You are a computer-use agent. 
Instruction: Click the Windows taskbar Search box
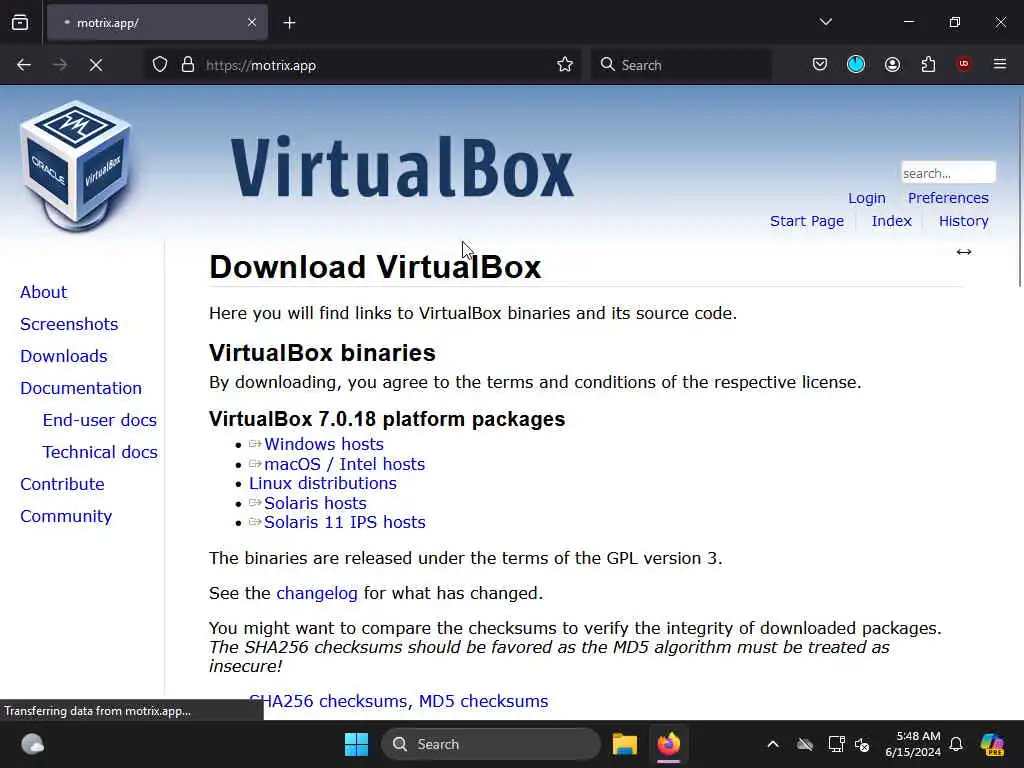[x=490, y=744]
